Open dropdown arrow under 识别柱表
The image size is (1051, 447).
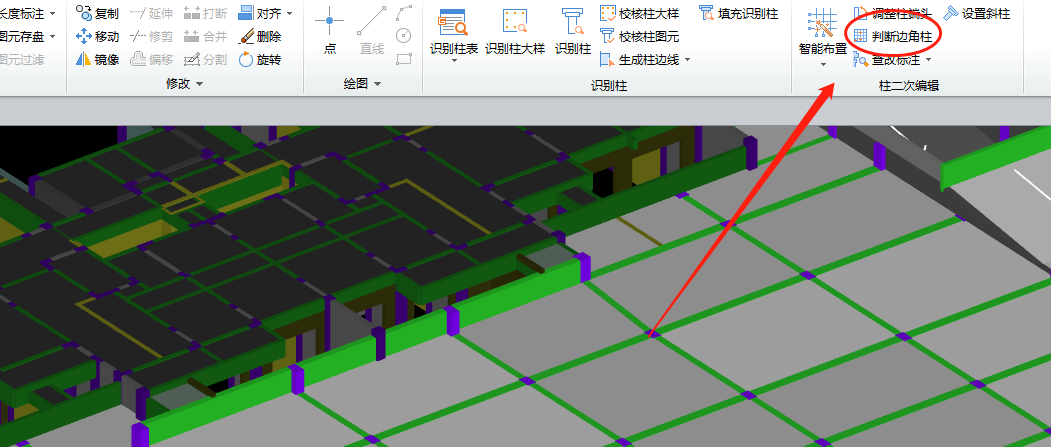(454, 62)
